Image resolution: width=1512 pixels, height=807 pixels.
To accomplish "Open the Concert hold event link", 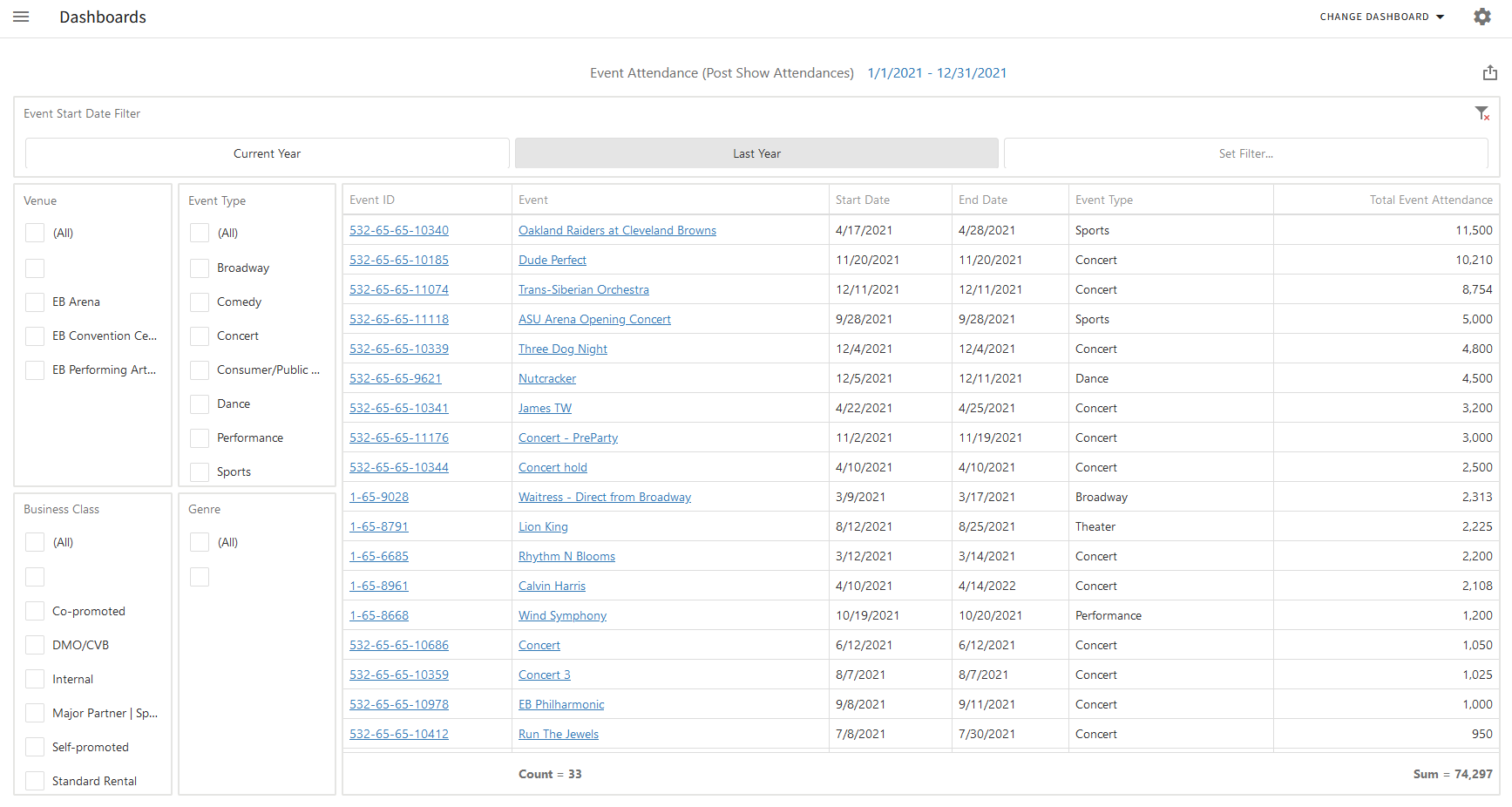I will coord(553,467).
